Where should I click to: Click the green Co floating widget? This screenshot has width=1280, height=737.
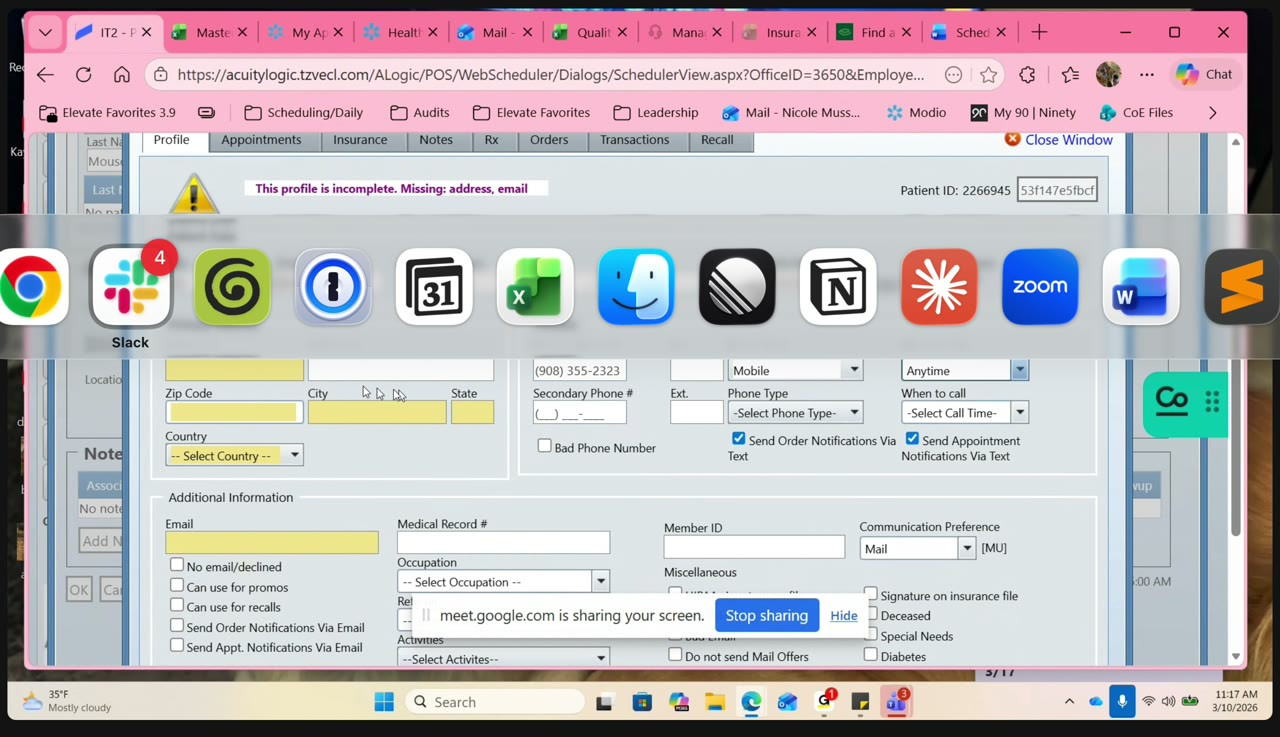(x=1184, y=404)
